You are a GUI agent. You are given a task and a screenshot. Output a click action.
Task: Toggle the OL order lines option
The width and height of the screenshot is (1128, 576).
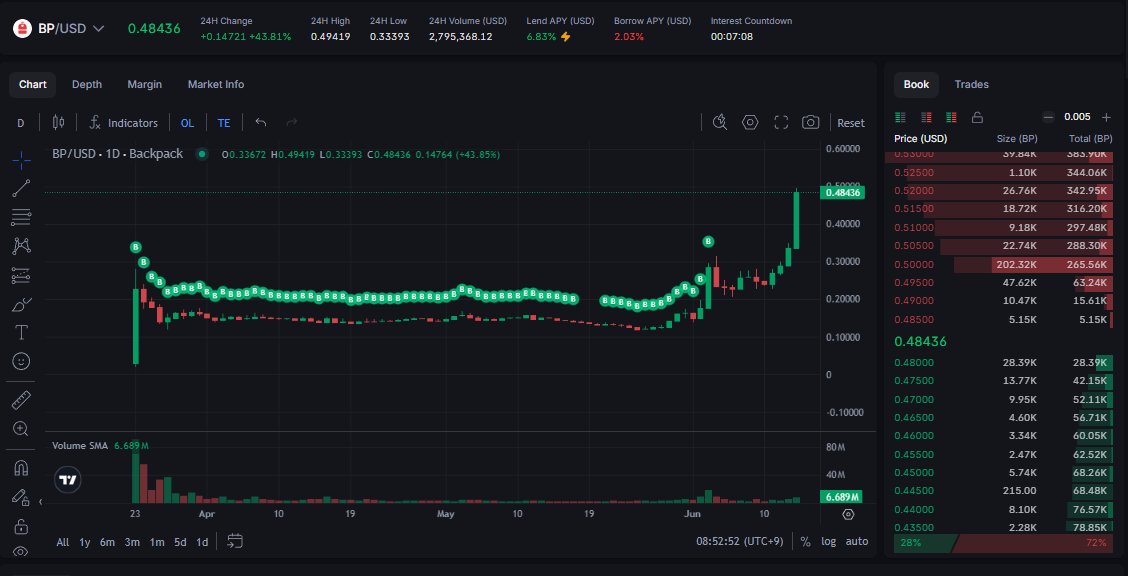click(x=187, y=123)
